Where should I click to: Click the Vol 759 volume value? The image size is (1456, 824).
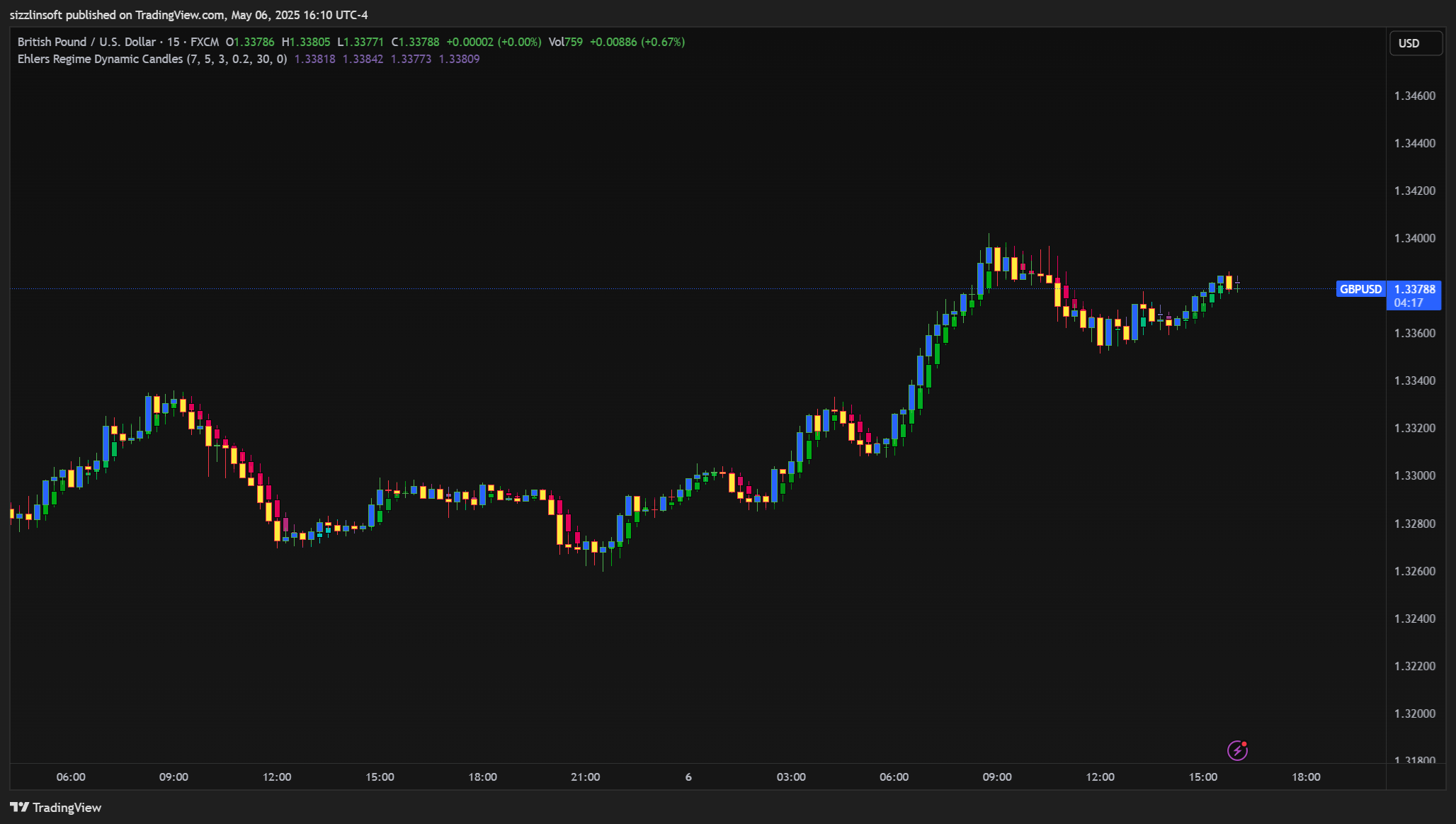(566, 42)
